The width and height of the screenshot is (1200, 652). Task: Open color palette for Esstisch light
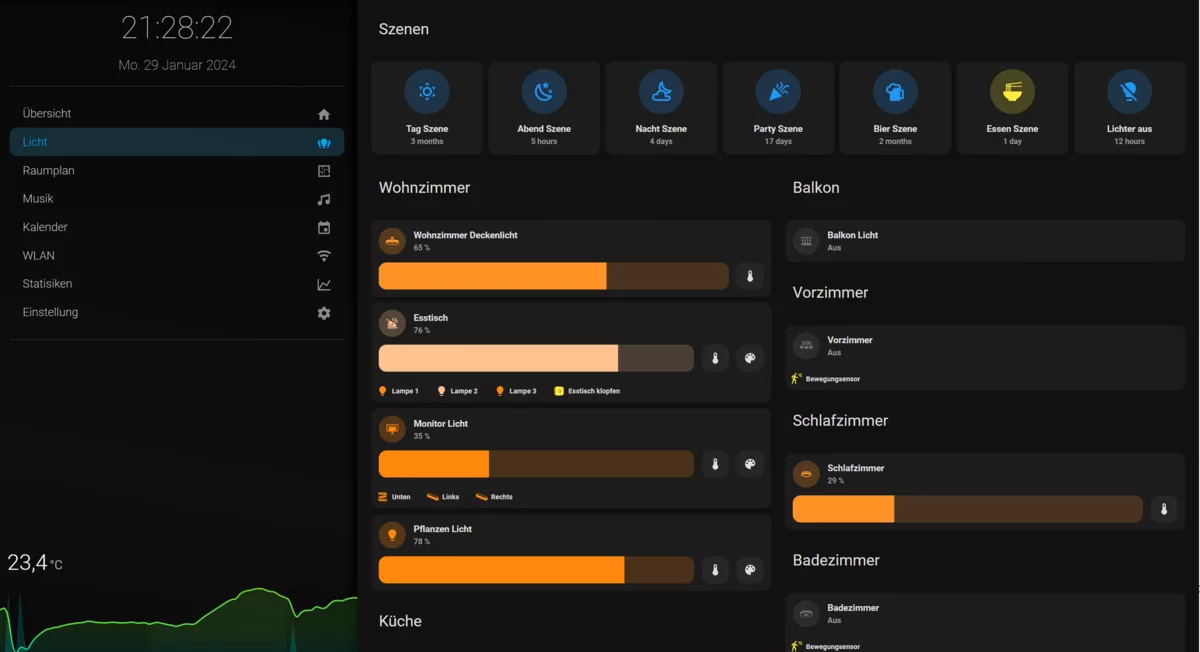coord(750,358)
